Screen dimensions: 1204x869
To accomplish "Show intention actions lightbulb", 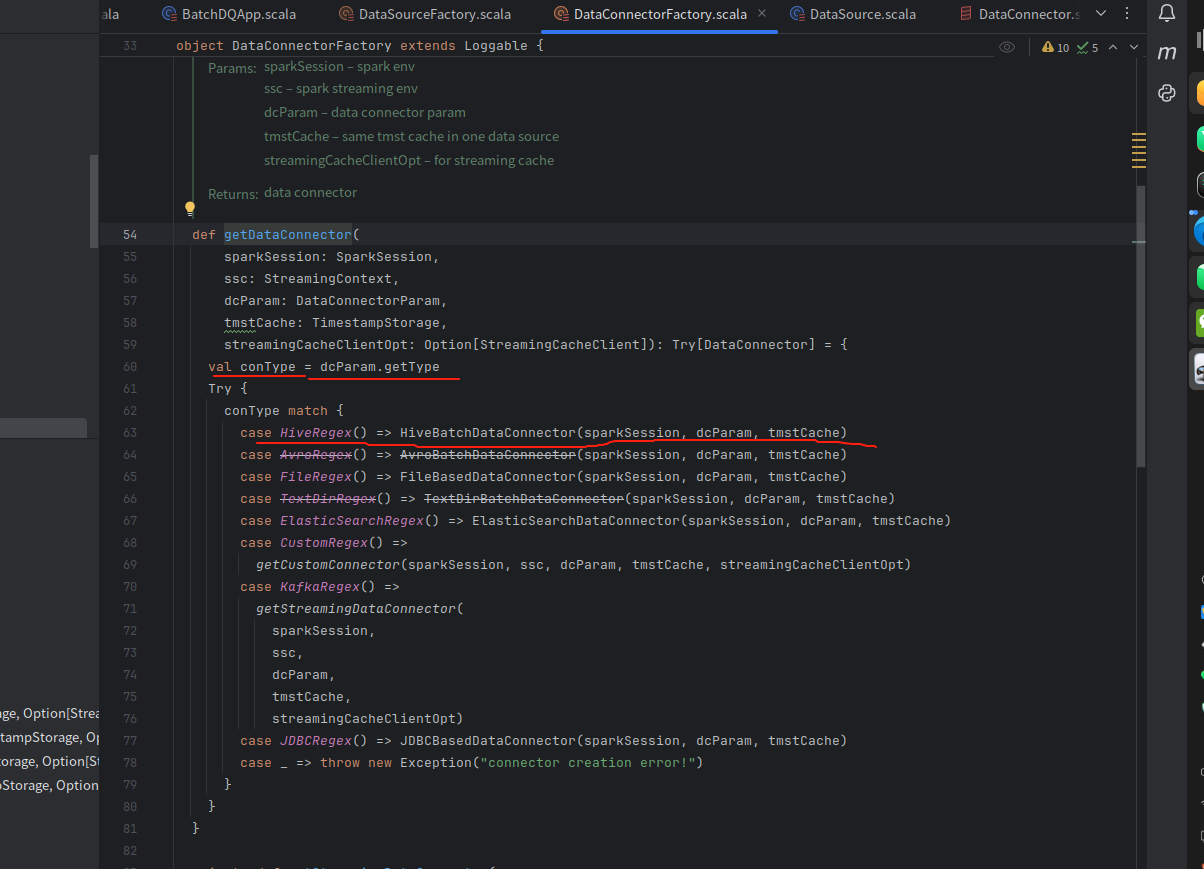I will [189, 209].
